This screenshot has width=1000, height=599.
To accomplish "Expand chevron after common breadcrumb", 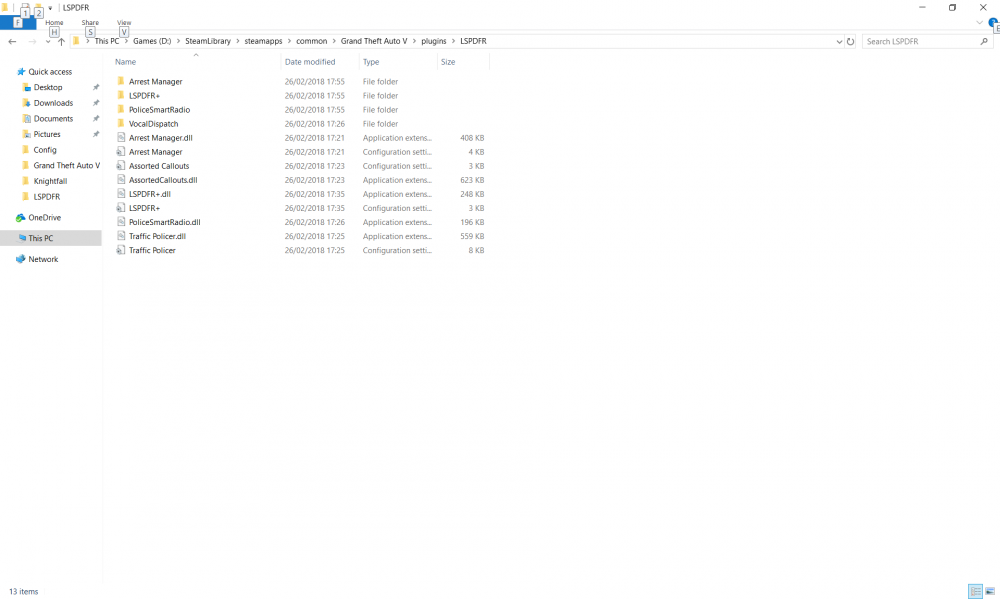I will click(x=334, y=41).
